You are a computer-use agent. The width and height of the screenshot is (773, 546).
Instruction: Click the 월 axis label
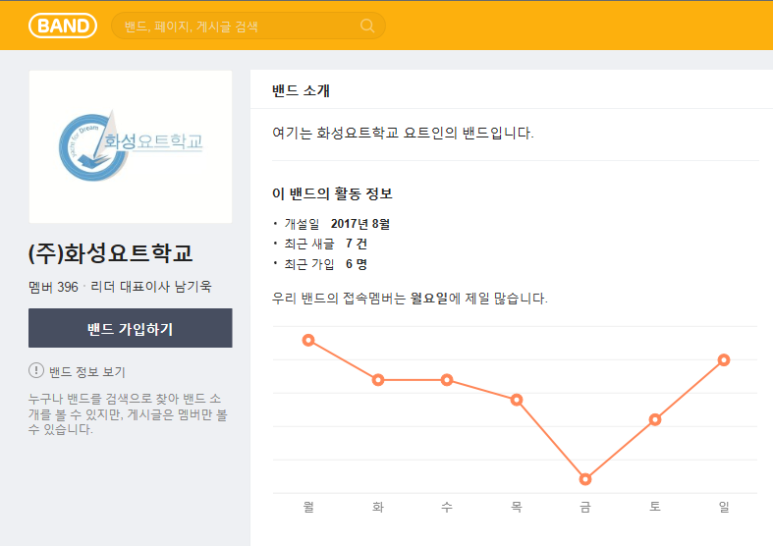point(309,507)
